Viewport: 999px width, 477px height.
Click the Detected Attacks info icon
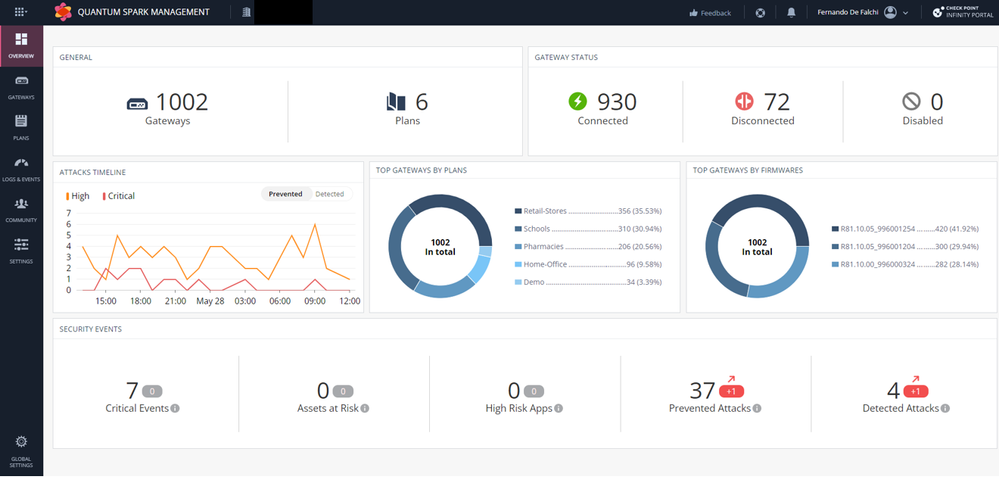pyautogui.click(x=945, y=408)
